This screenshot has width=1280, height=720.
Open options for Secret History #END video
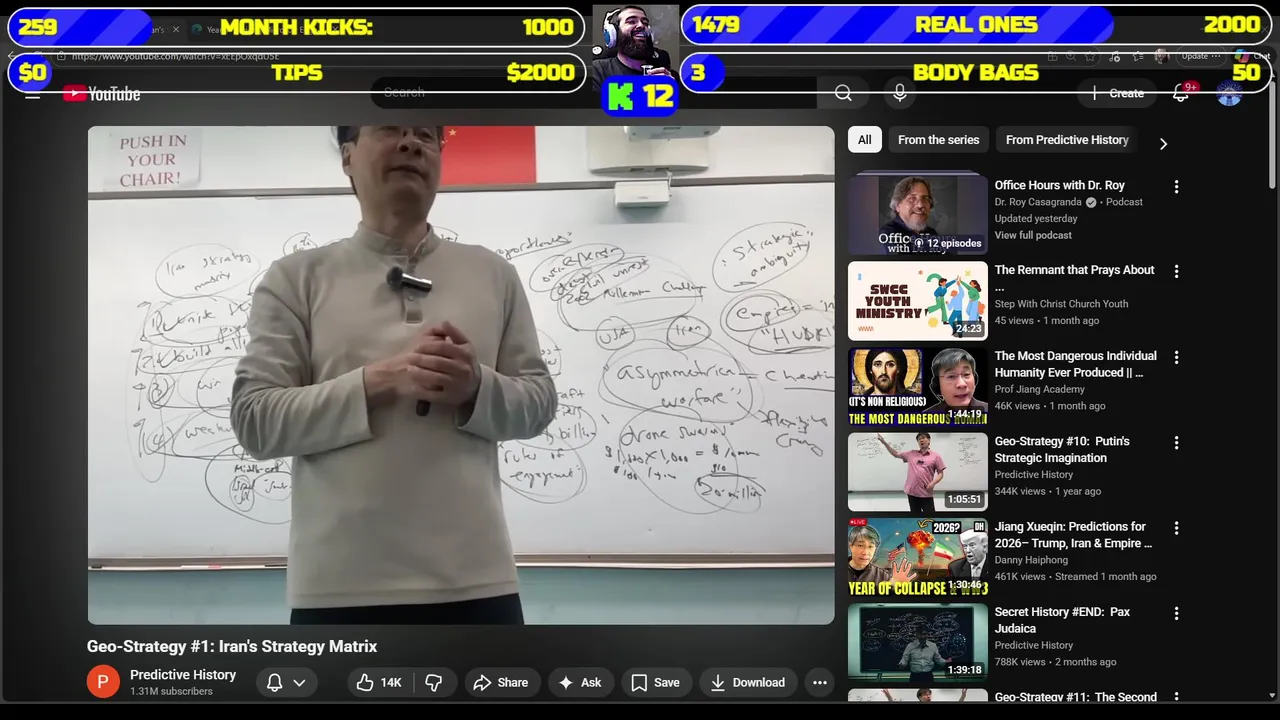tap(1176, 613)
